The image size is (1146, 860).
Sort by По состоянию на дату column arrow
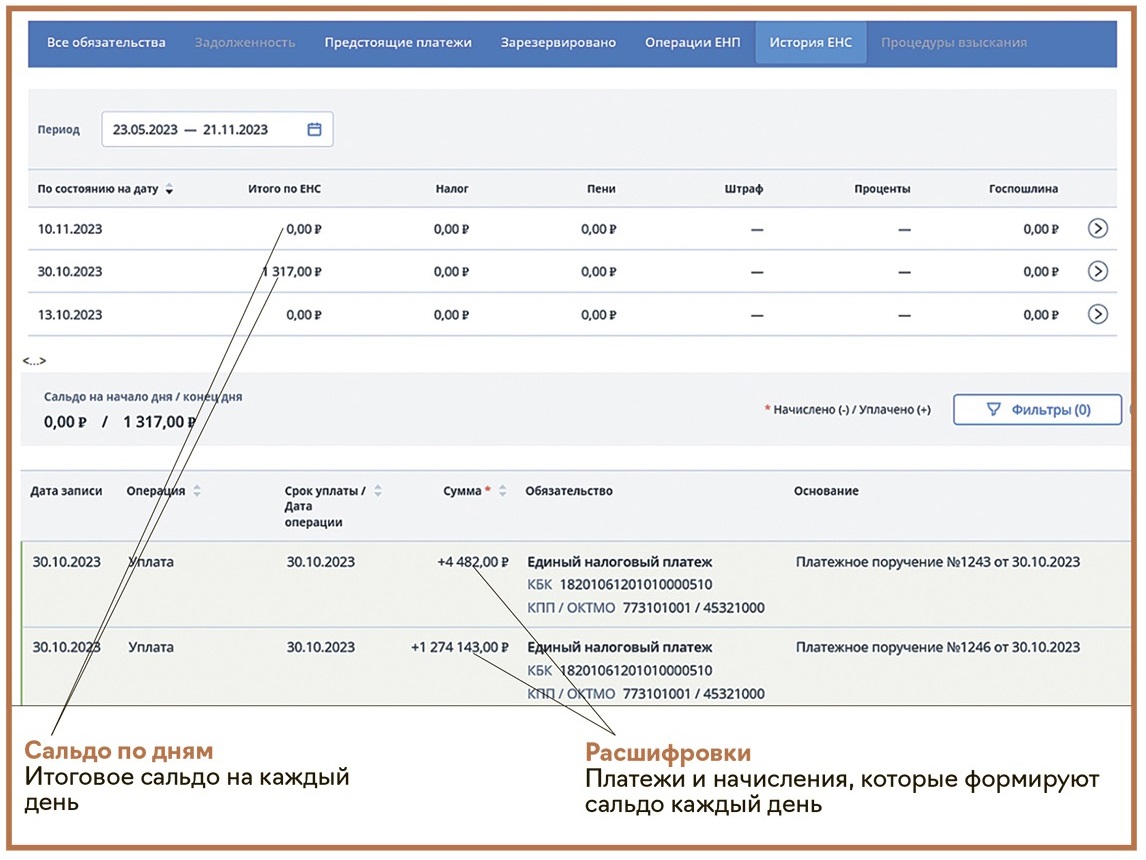click(x=169, y=190)
